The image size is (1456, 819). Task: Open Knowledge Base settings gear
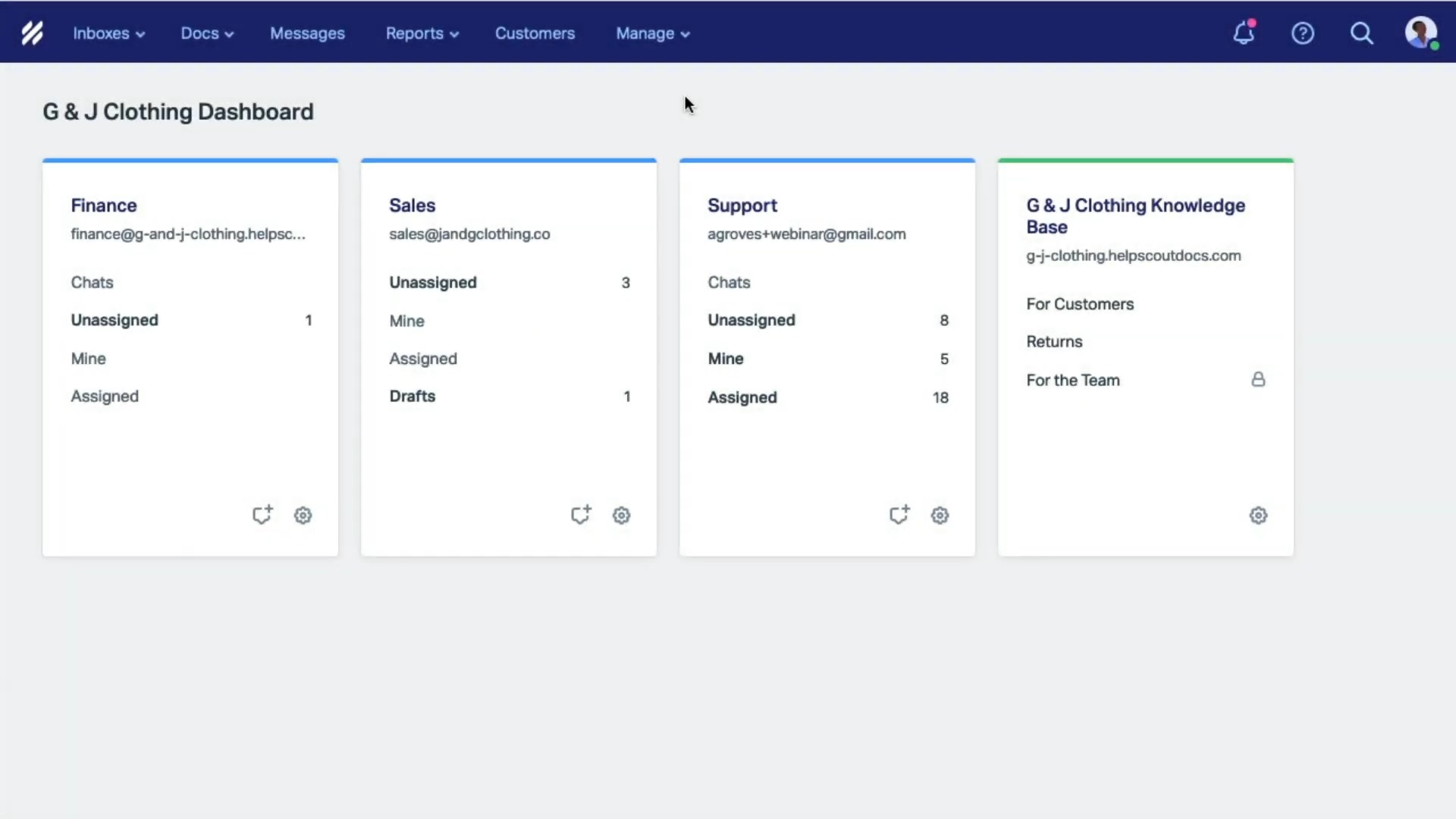point(1259,516)
